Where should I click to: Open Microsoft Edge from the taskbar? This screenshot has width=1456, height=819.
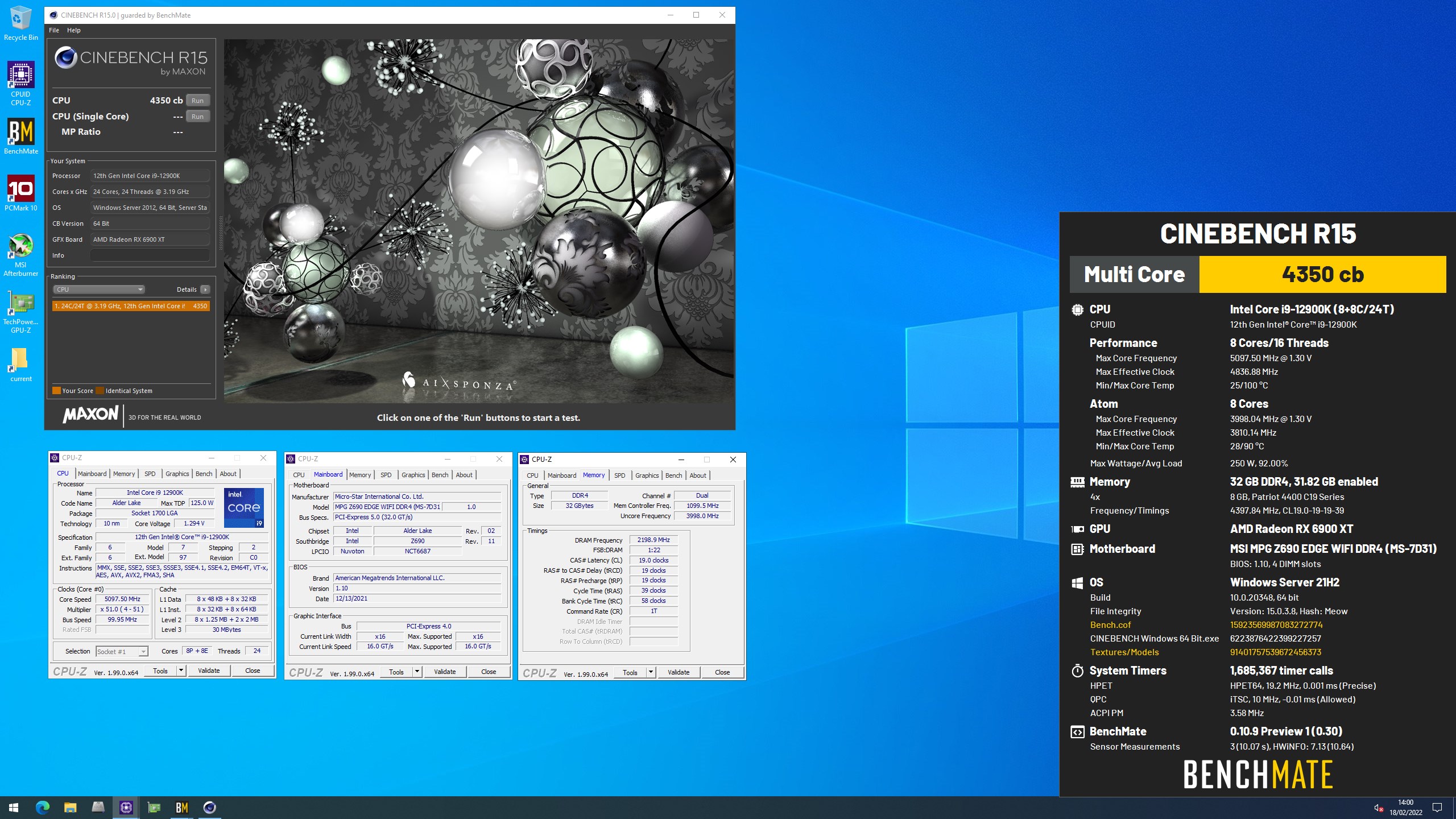[x=42, y=807]
